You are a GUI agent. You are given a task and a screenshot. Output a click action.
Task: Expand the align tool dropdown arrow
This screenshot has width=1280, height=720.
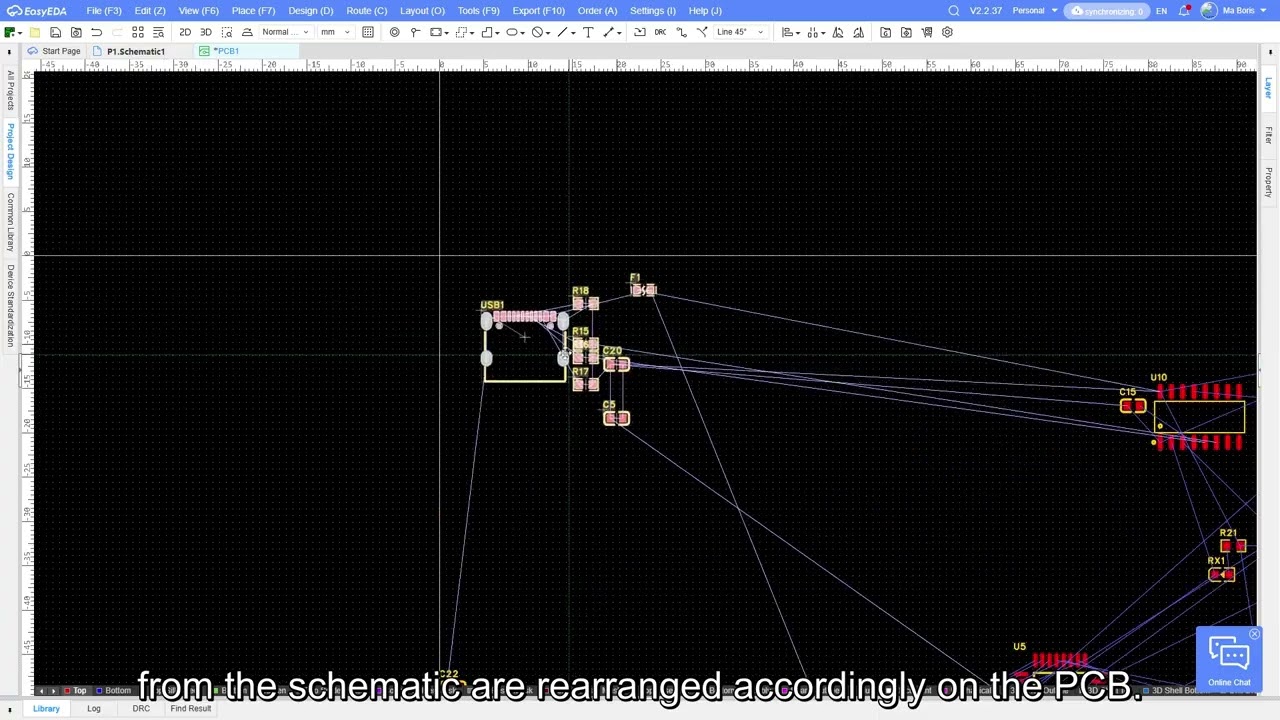(800, 32)
